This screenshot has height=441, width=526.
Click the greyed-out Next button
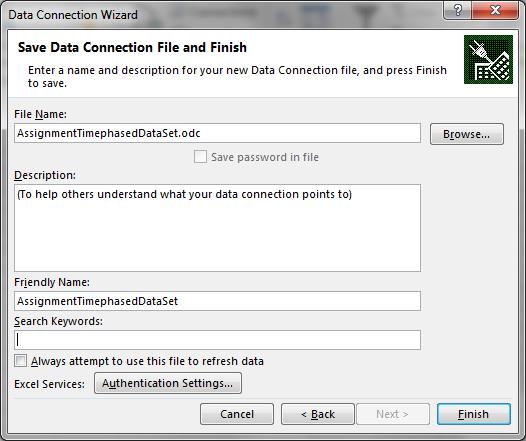(x=392, y=414)
